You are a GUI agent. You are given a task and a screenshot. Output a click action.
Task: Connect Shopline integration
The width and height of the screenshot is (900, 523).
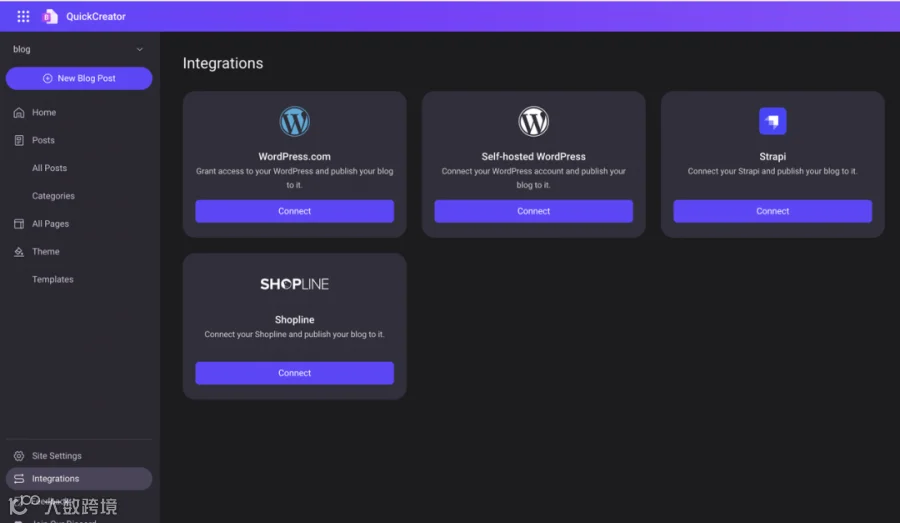(x=294, y=373)
